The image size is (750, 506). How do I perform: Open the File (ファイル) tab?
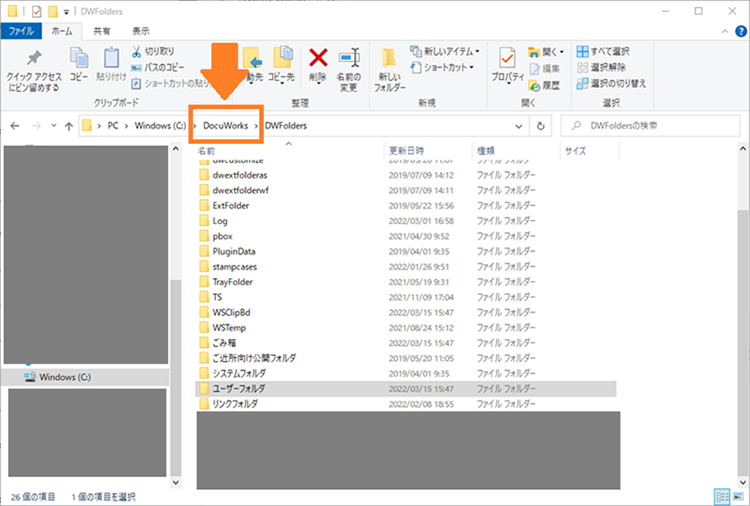(21, 31)
